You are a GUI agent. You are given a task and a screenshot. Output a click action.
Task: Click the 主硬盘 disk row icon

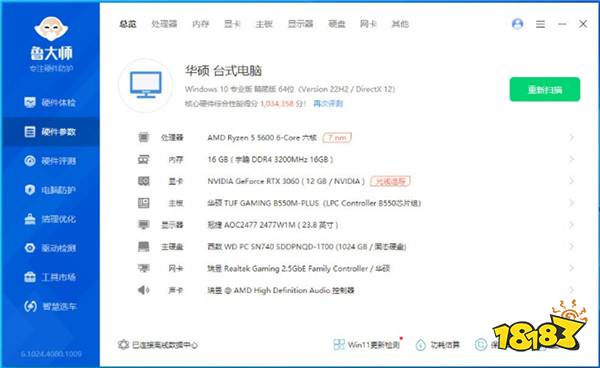(143, 246)
